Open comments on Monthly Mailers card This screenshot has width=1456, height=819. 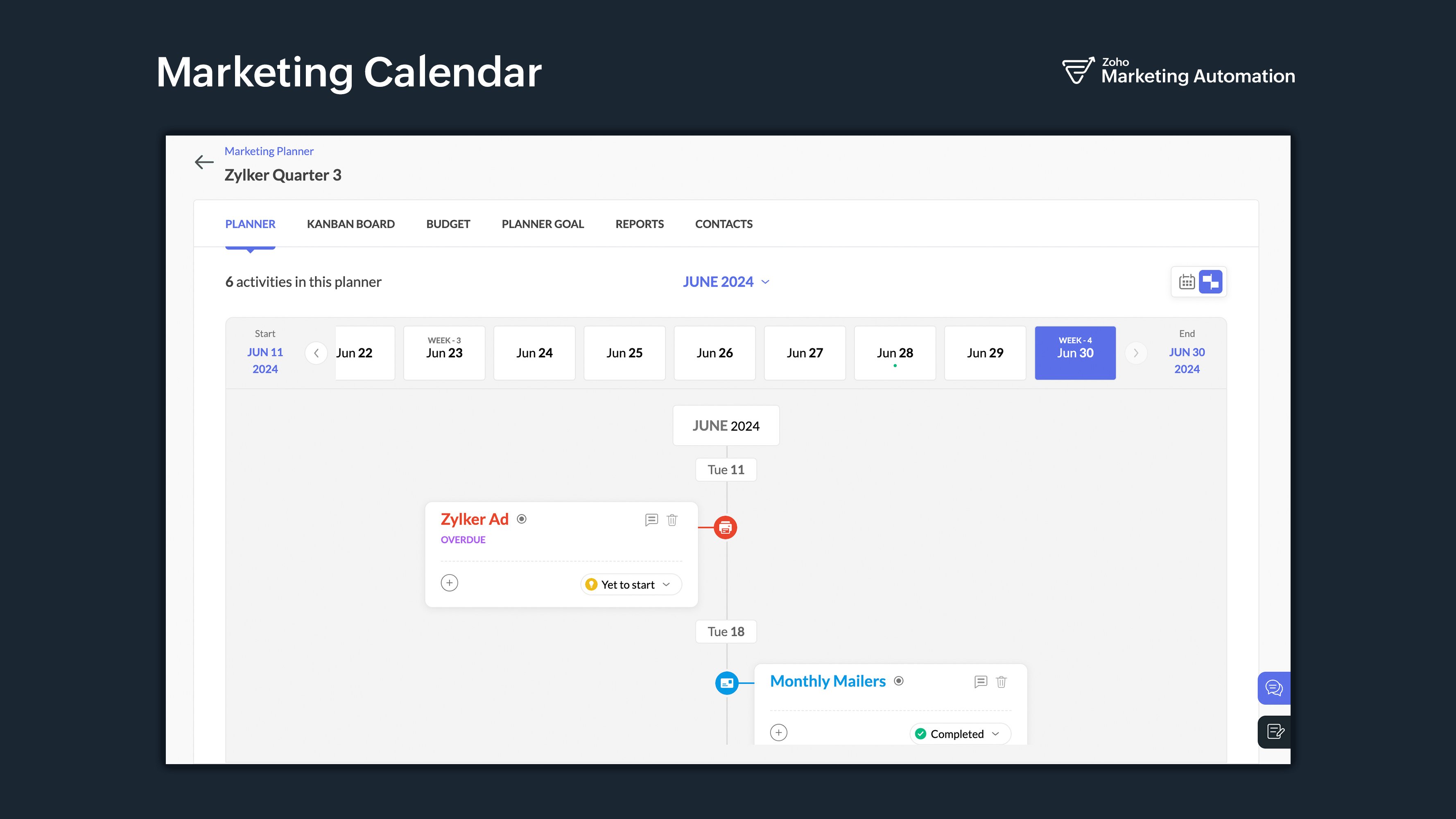pos(981,682)
